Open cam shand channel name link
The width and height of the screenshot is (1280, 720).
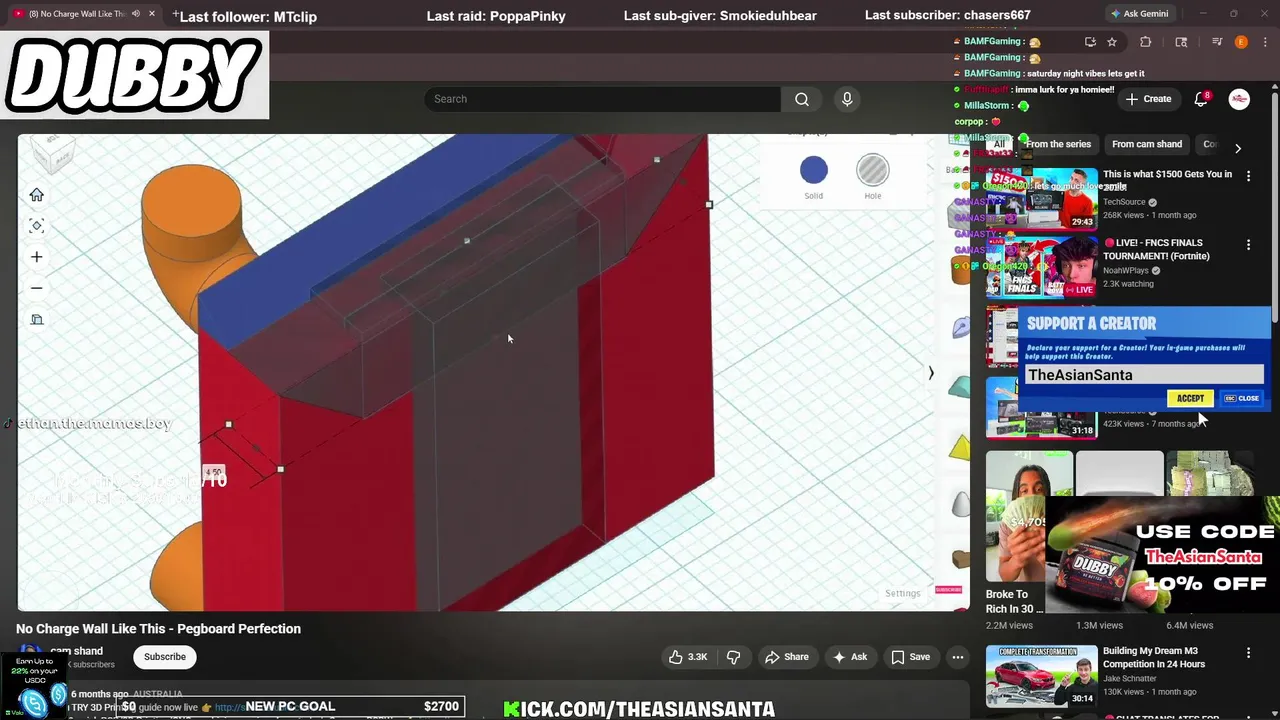click(x=77, y=651)
